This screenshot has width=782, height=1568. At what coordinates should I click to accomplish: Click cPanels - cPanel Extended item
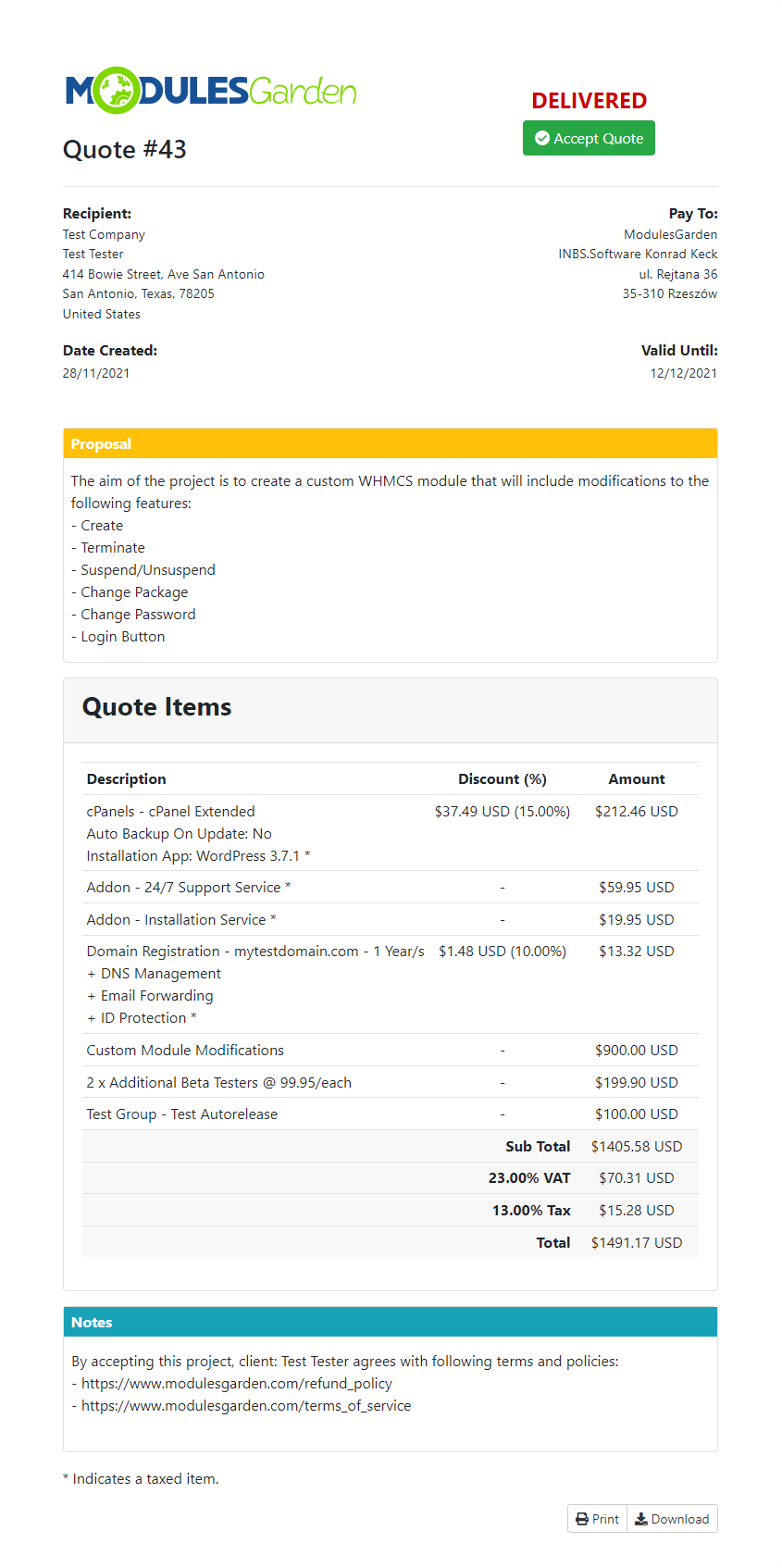171,811
